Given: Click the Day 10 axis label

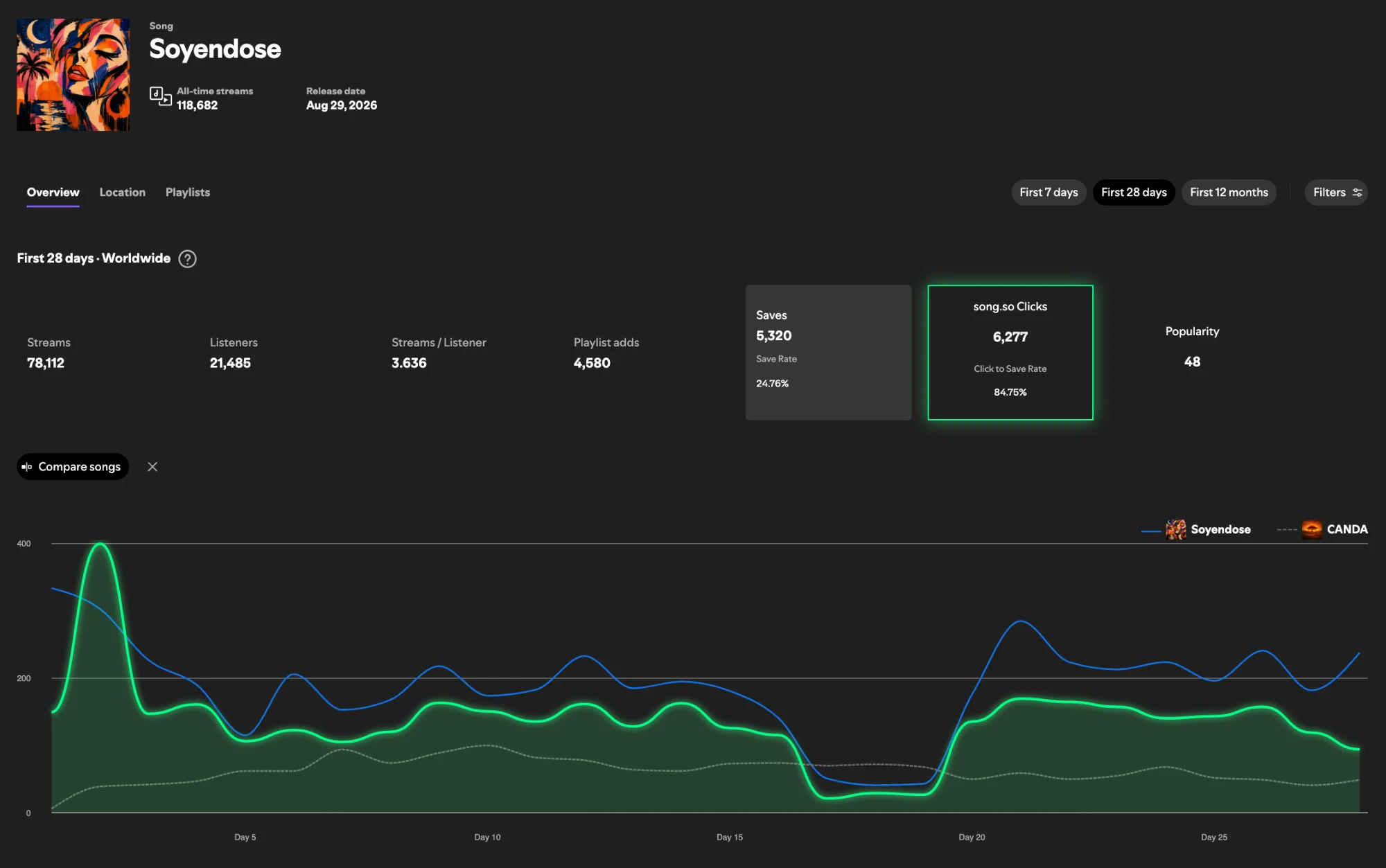Looking at the screenshot, I should (487, 838).
